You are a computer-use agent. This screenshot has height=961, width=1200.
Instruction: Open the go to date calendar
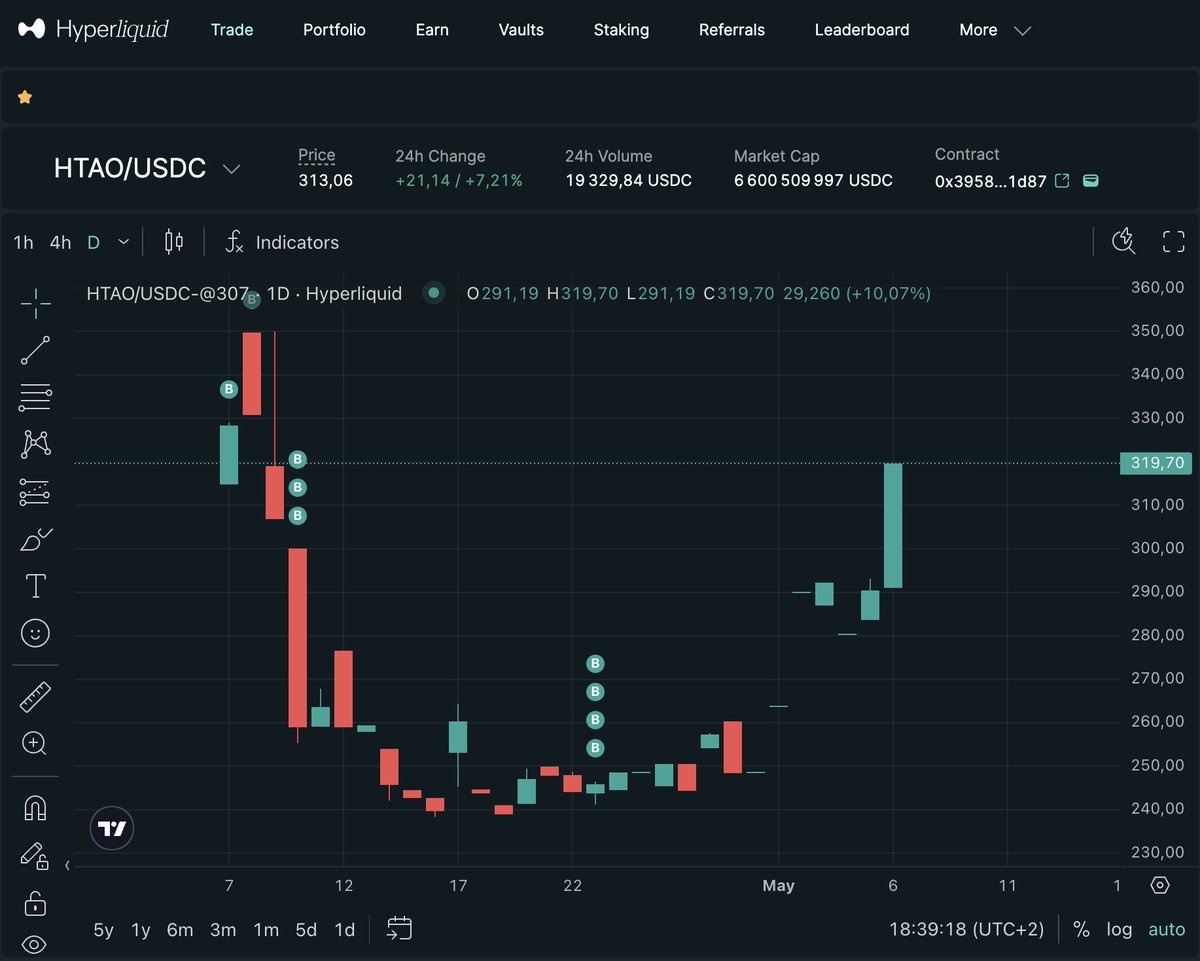coord(400,929)
